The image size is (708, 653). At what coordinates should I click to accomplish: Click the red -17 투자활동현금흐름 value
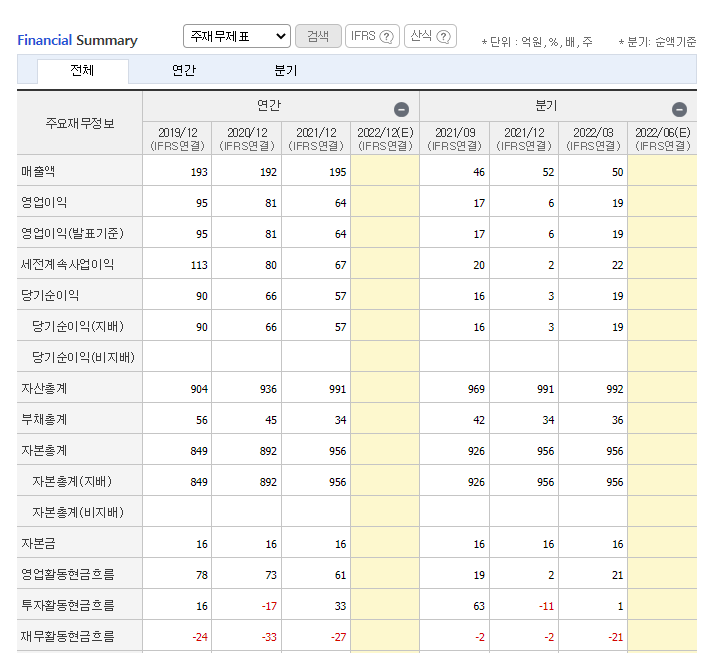pos(269,606)
